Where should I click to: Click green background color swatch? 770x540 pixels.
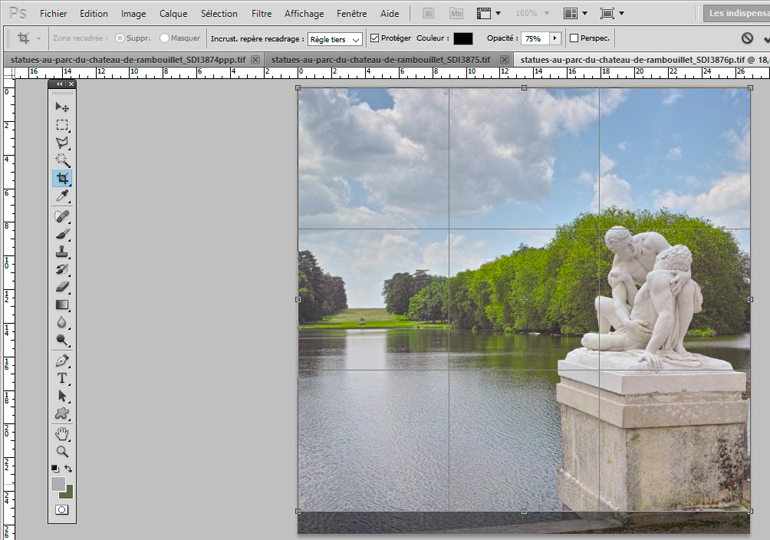point(68,493)
